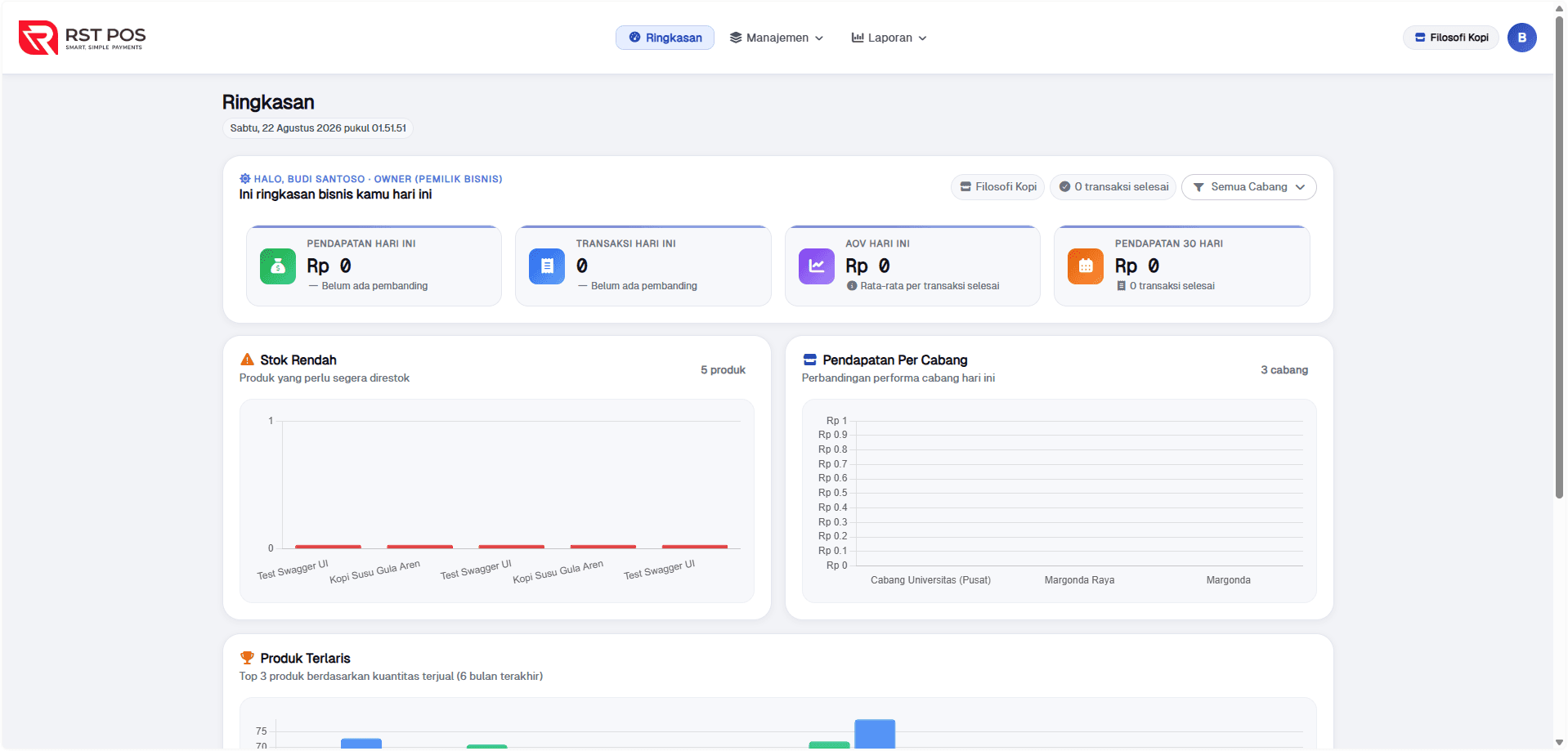This screenshot has height=751, width=1568.
Task: Open the user avatar B menu
Action: tap(1522, 38)
